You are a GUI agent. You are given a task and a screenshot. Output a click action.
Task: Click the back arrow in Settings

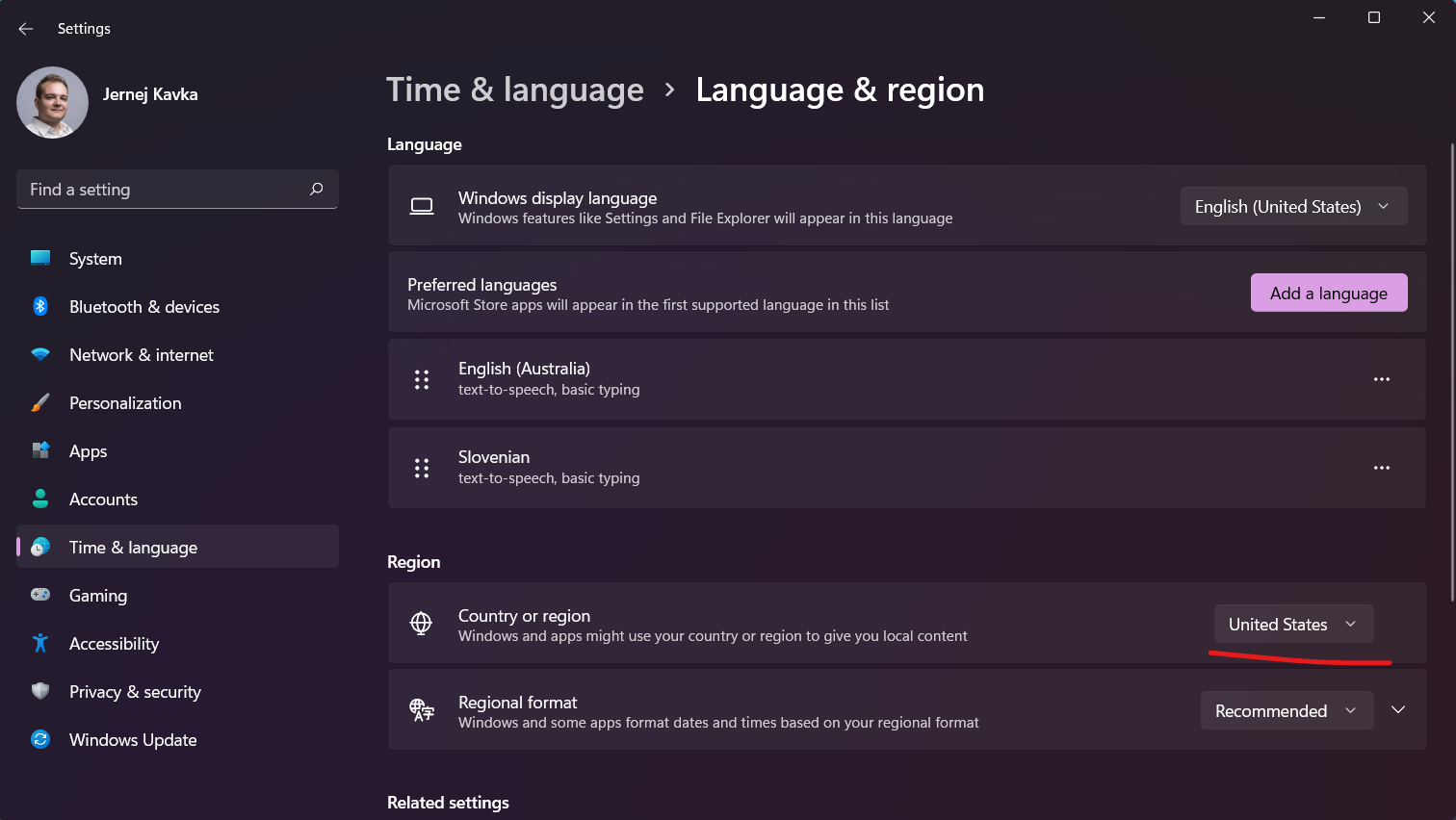click(26, 29)
